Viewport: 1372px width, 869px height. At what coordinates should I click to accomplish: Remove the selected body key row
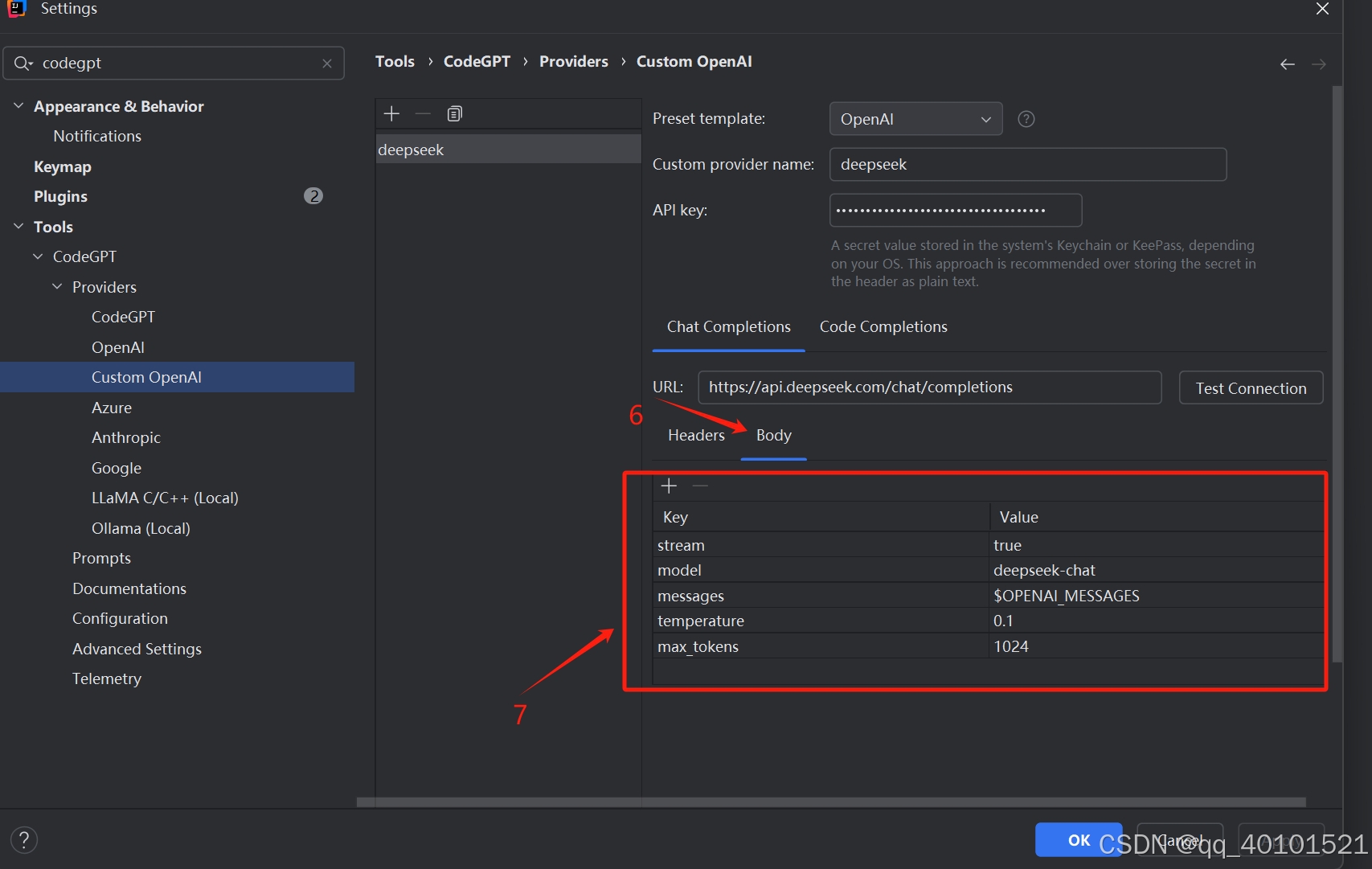[x=700, y=486]
